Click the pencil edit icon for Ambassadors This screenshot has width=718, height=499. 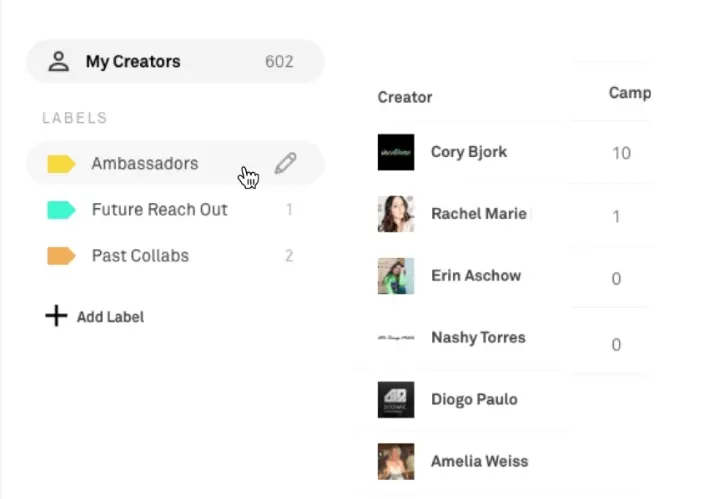[285, 163]
